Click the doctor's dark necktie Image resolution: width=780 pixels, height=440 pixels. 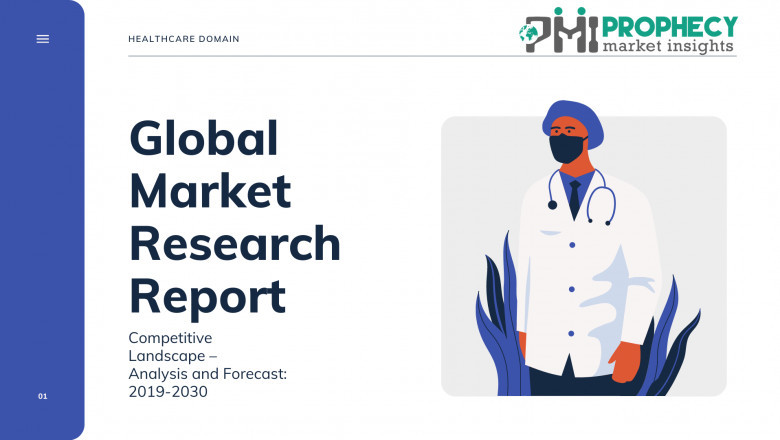[575, 197]
